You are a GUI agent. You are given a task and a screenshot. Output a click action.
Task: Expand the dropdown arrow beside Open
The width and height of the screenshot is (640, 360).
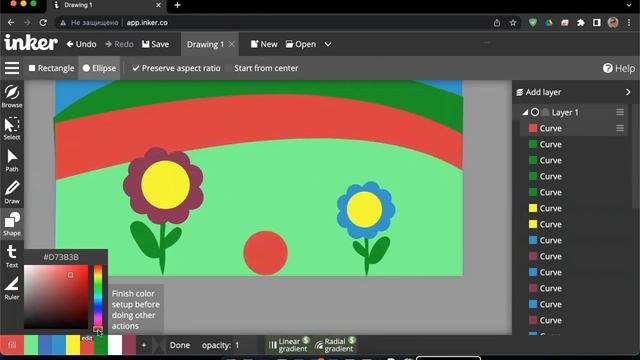coord(328,44)
